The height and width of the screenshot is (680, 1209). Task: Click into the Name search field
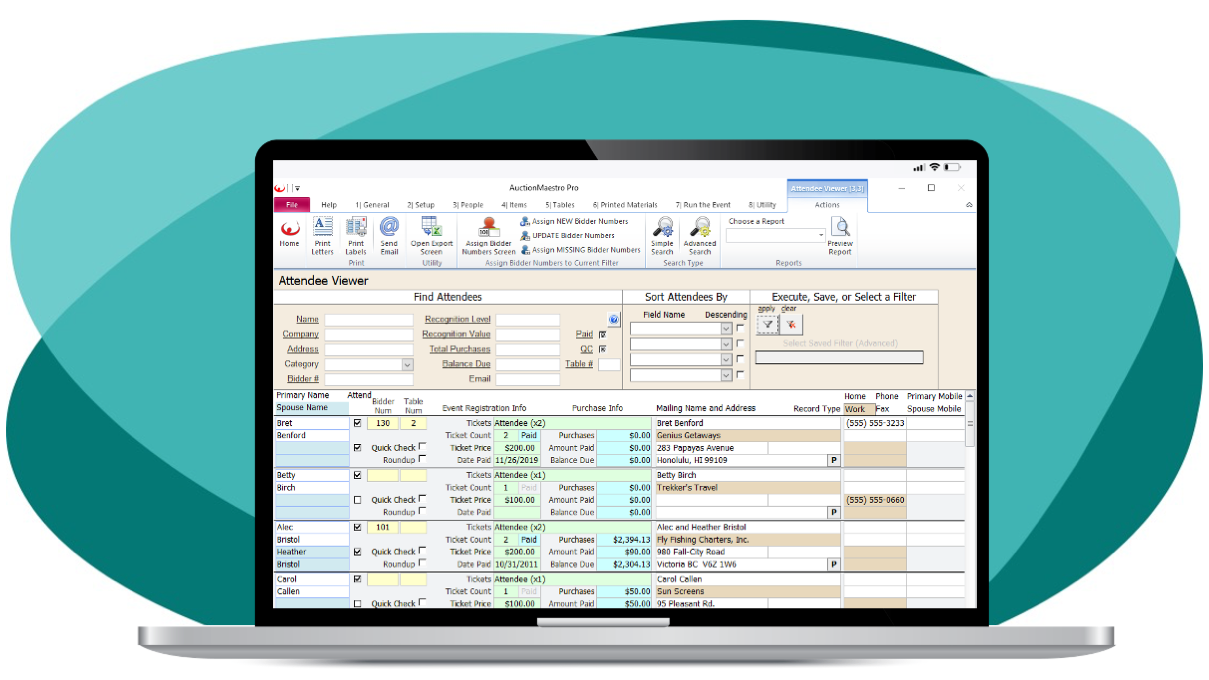point(368,320)
